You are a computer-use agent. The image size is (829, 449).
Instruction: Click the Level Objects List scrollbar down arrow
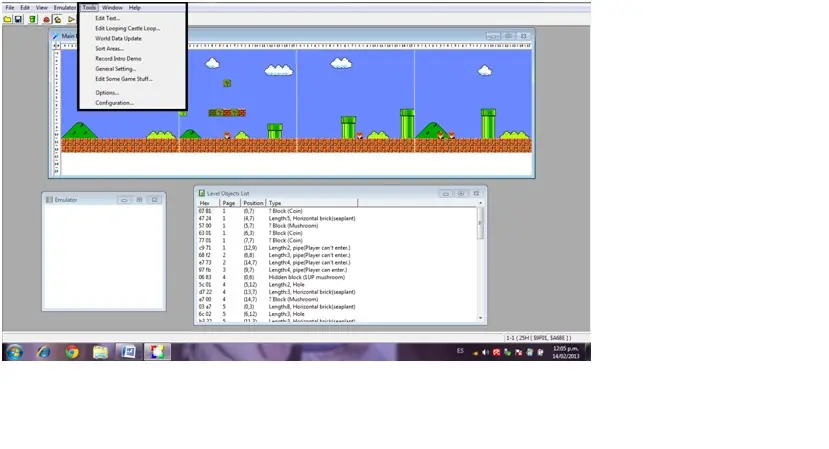[x=480, y=318]
